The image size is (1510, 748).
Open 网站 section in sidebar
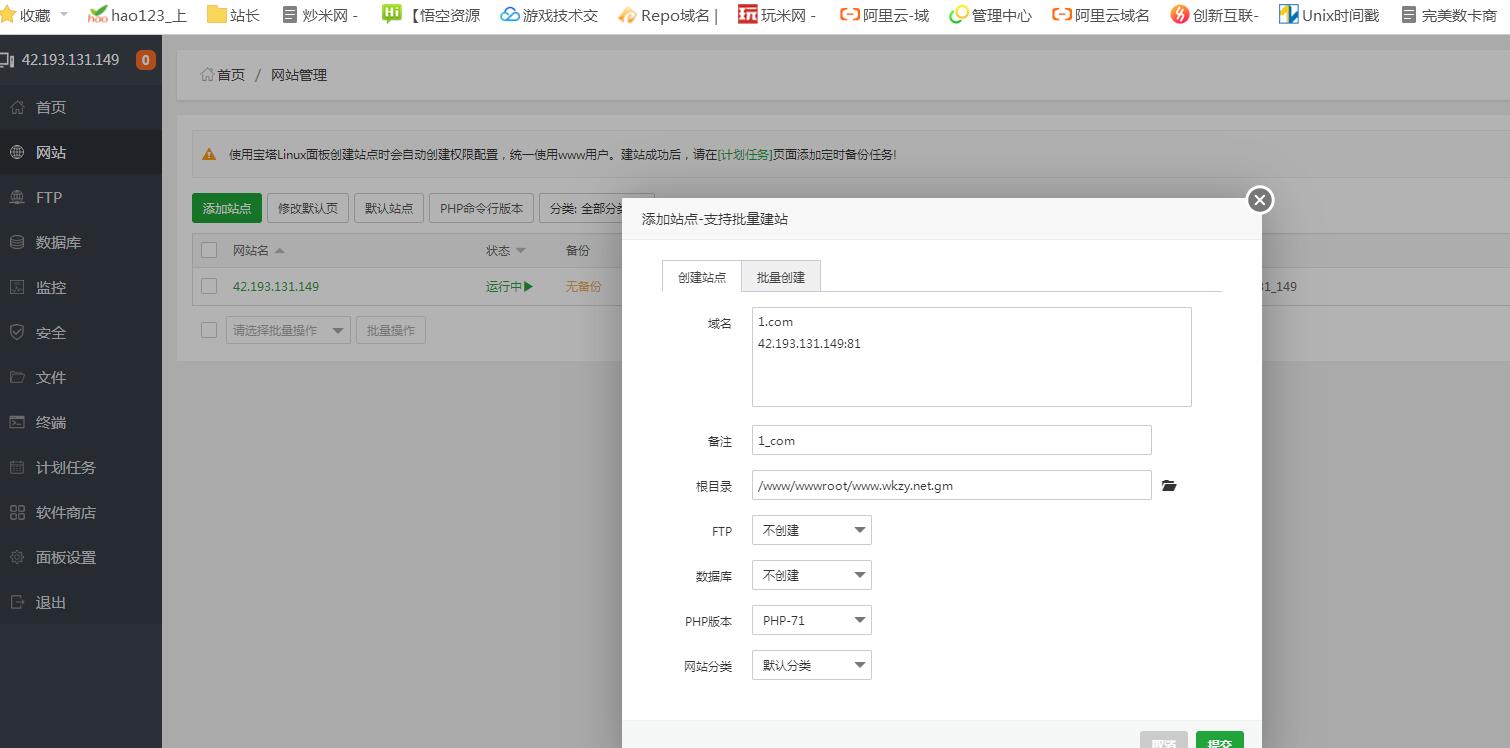[x=51, y=153]
